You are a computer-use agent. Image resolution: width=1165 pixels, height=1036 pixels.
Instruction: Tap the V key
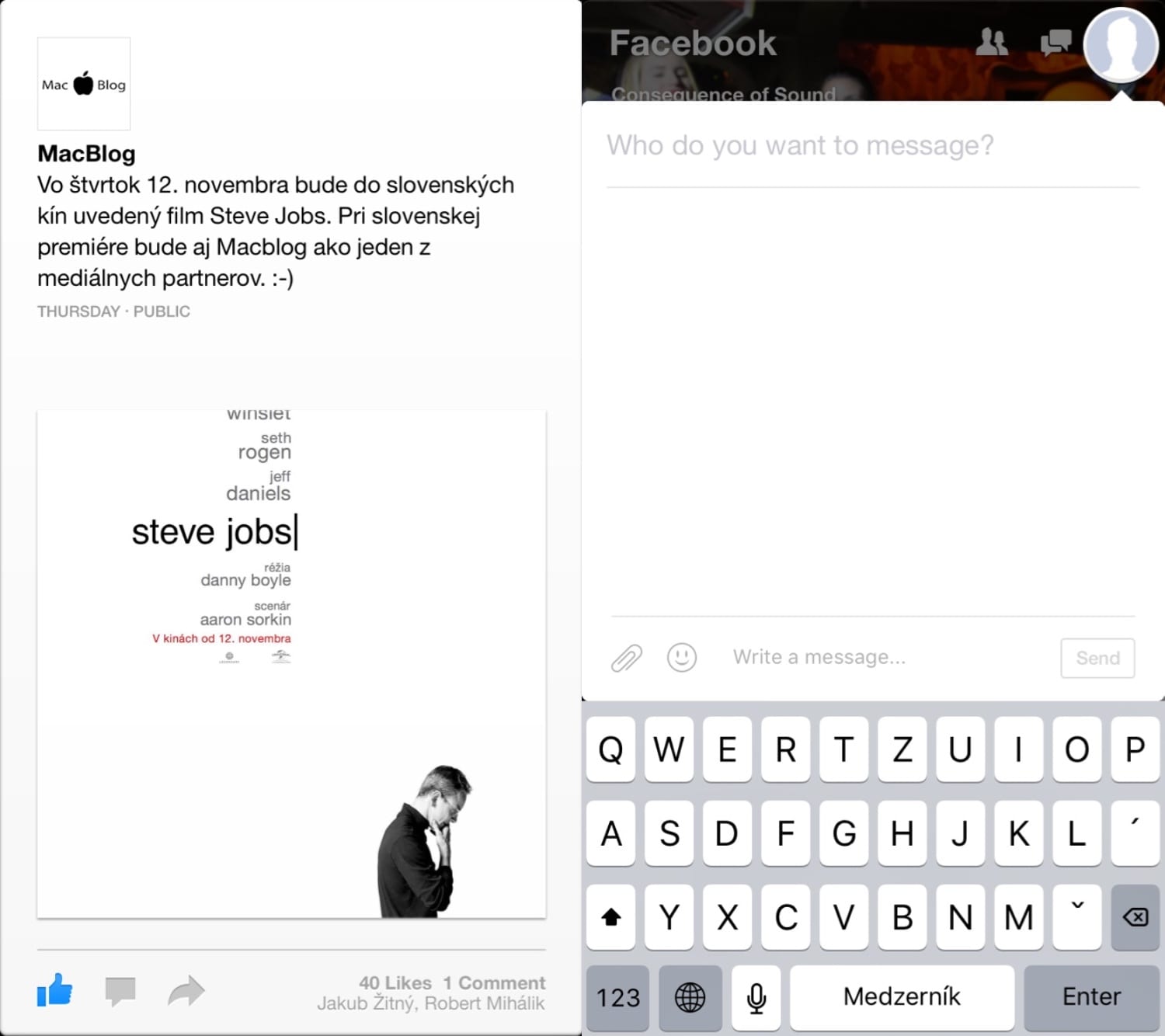click(844, 917)
